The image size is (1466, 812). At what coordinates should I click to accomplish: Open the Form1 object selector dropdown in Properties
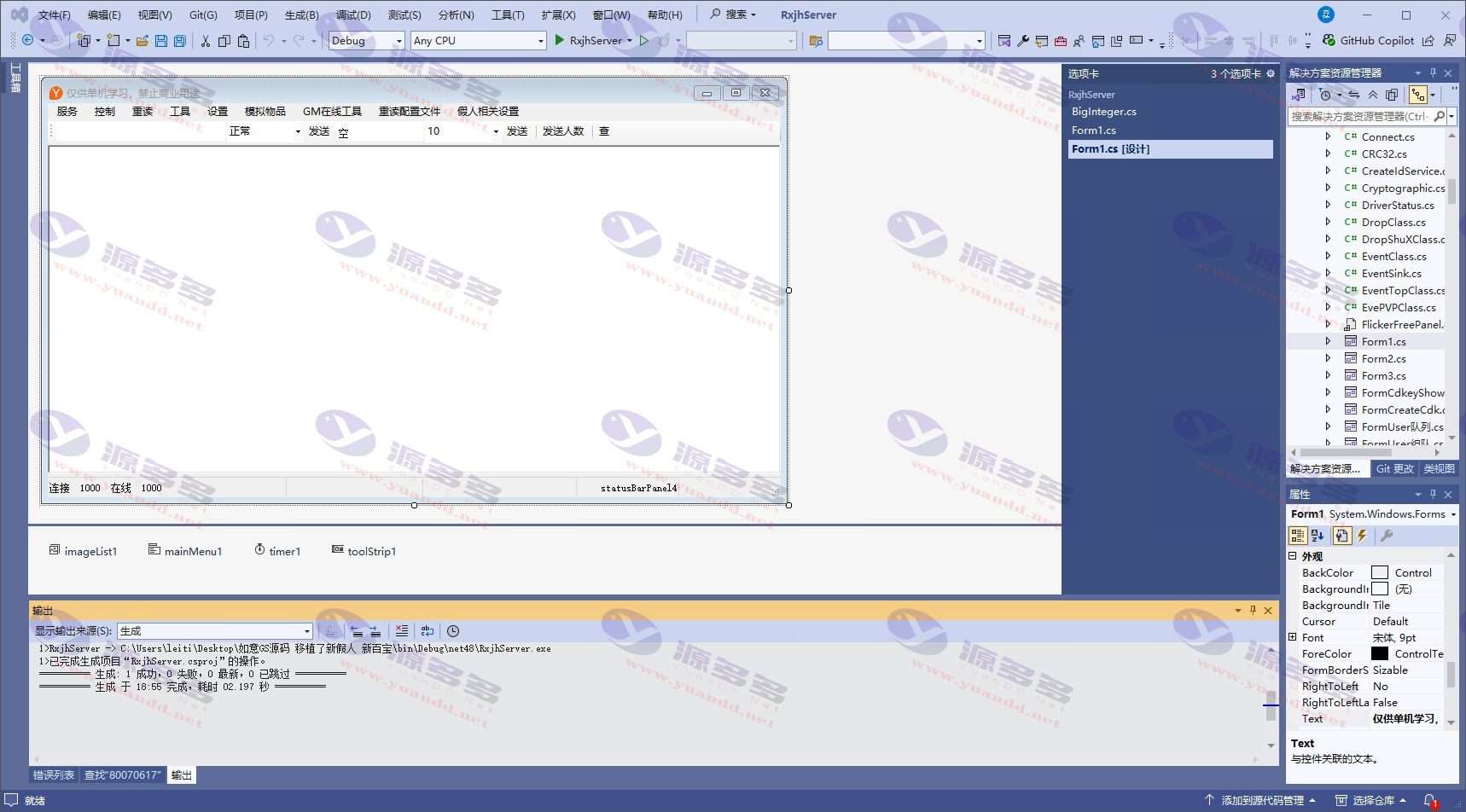click(x=1453, y=514)
